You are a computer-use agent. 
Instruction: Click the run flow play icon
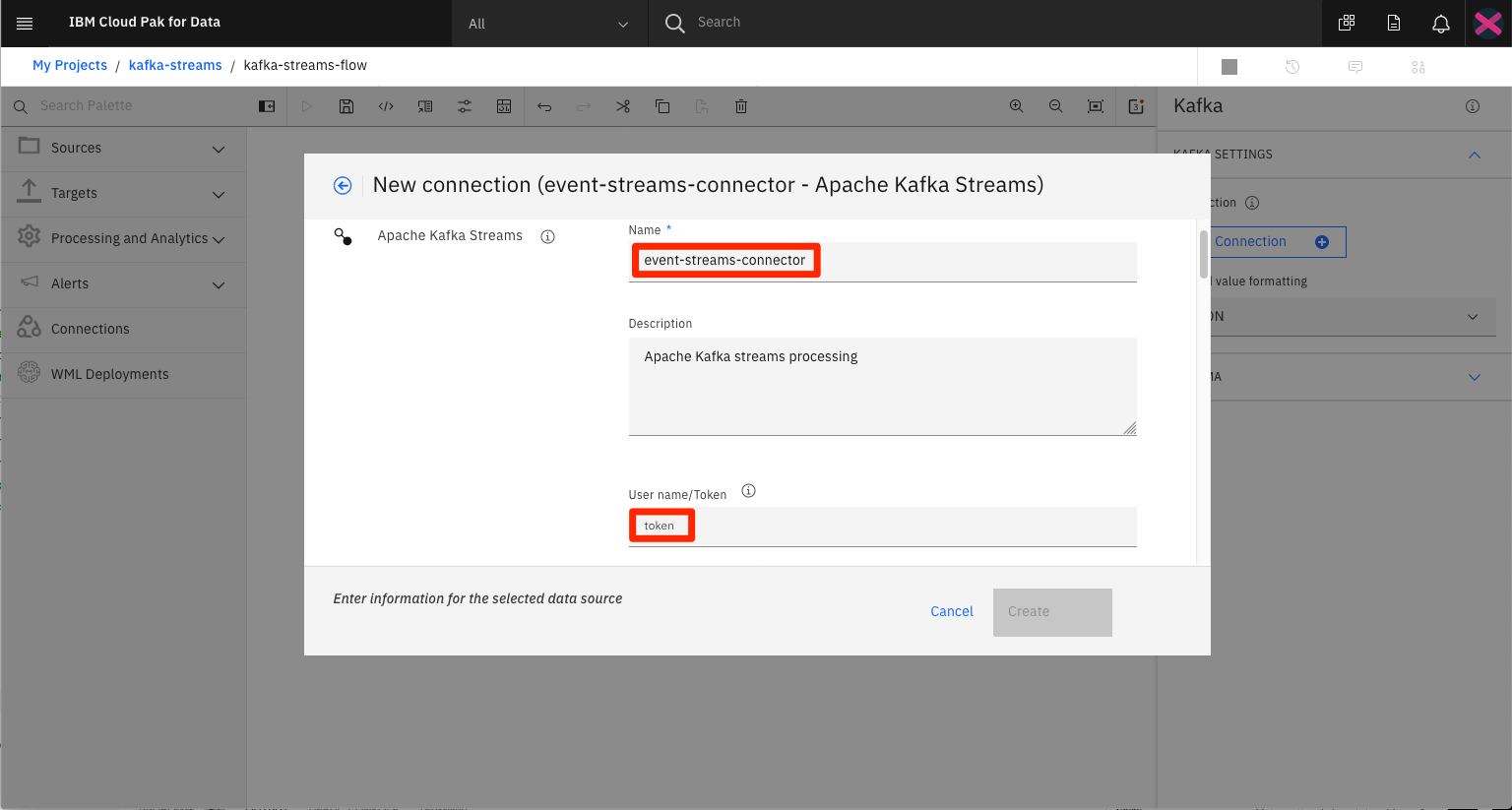307,106
